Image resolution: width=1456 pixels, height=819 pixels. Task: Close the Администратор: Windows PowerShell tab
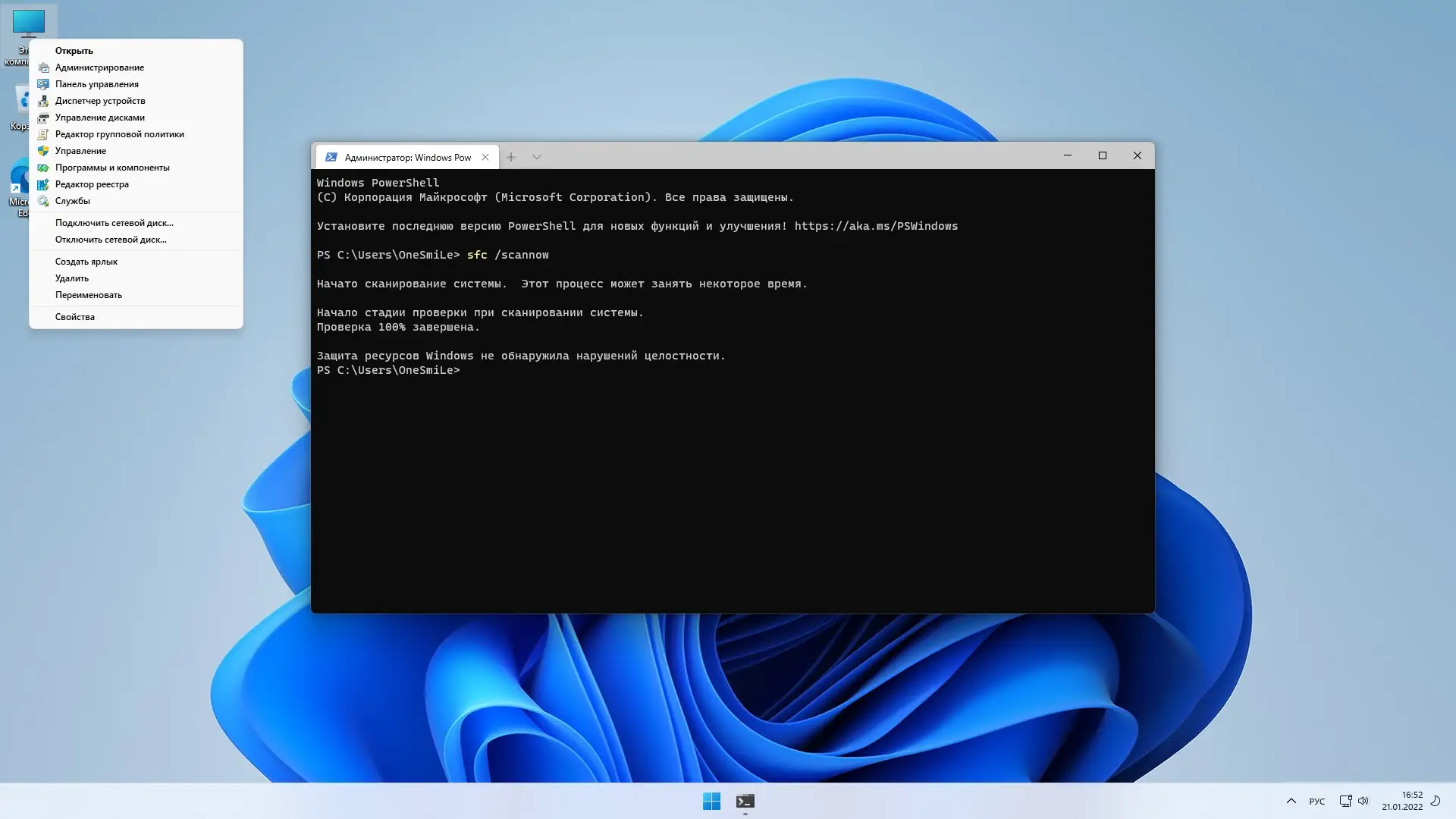coord(485,157)
